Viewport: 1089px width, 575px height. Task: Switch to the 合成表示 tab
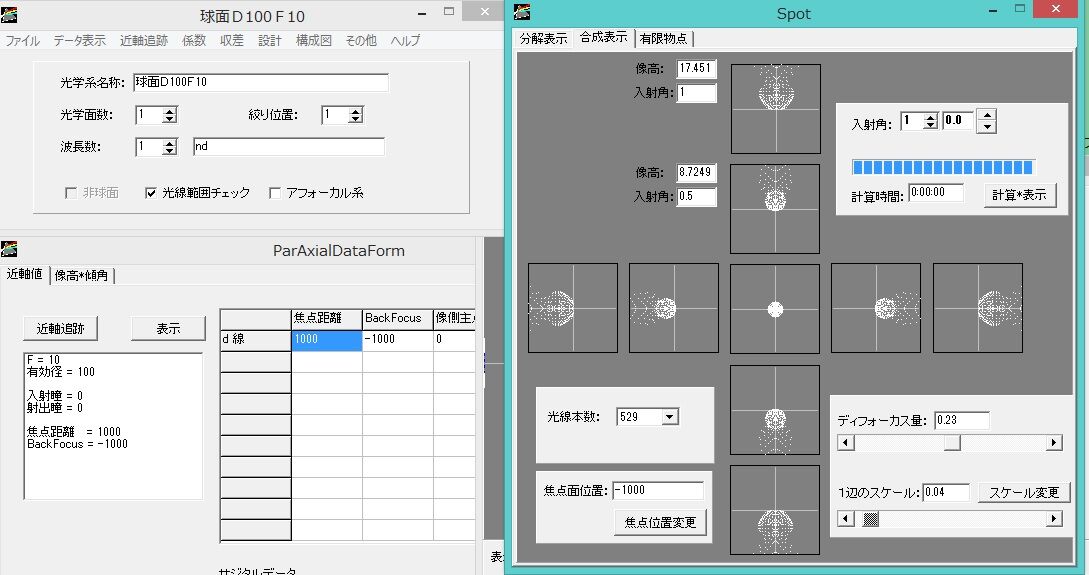coord(604,37)
